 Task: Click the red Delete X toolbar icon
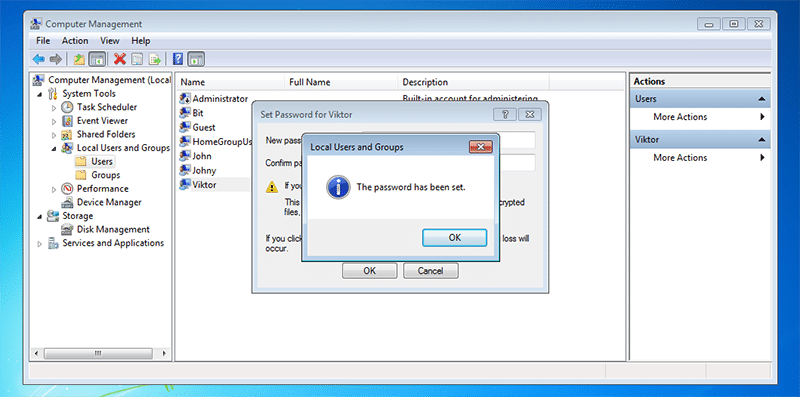pos(120,59)
